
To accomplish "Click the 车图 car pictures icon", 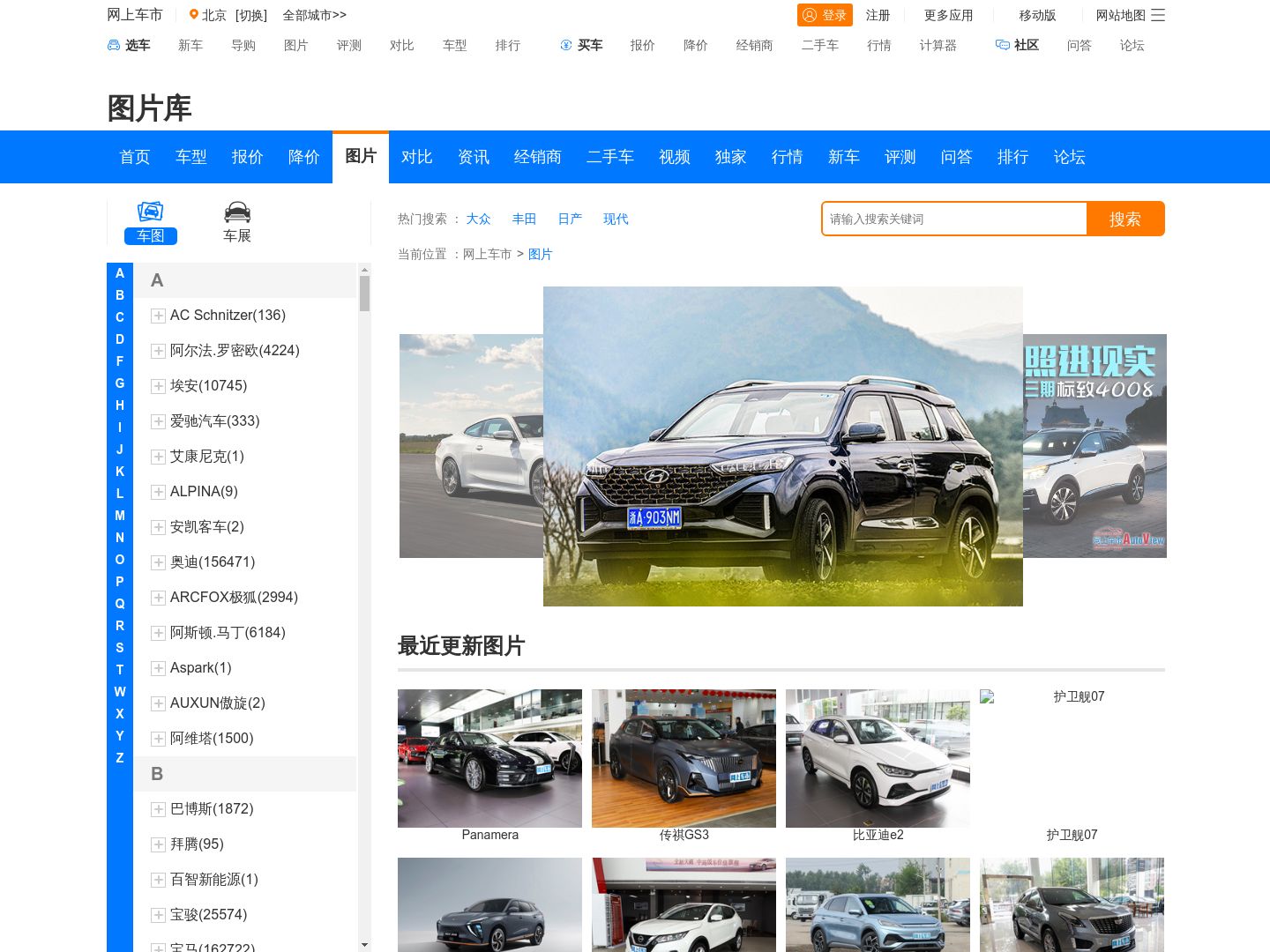I will (x=151, y=212).
